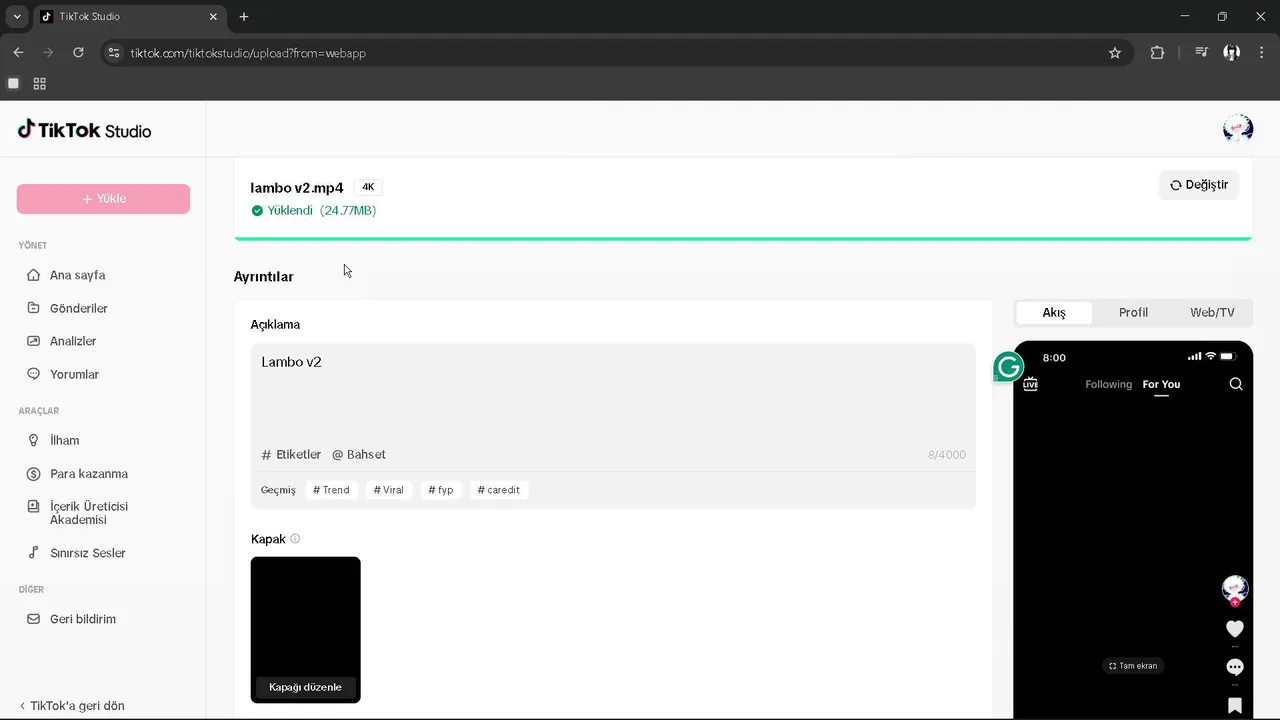1280x720 pixels.
Task: Switch to the Profil preview tab
Action: click(x=1133, y=313)
